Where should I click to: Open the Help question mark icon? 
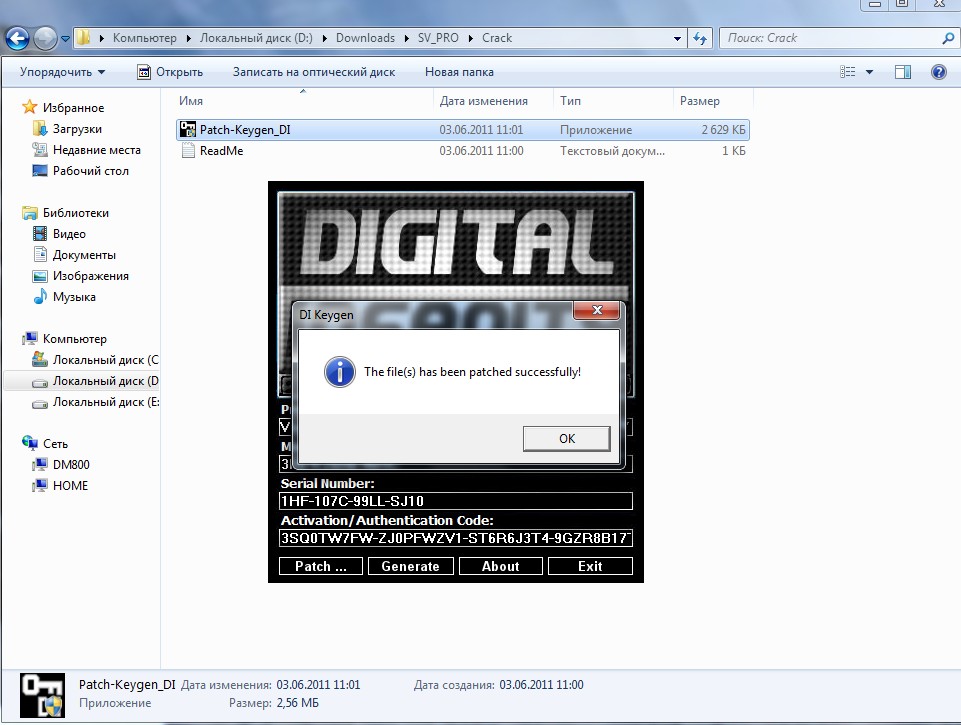coord(938,72)
